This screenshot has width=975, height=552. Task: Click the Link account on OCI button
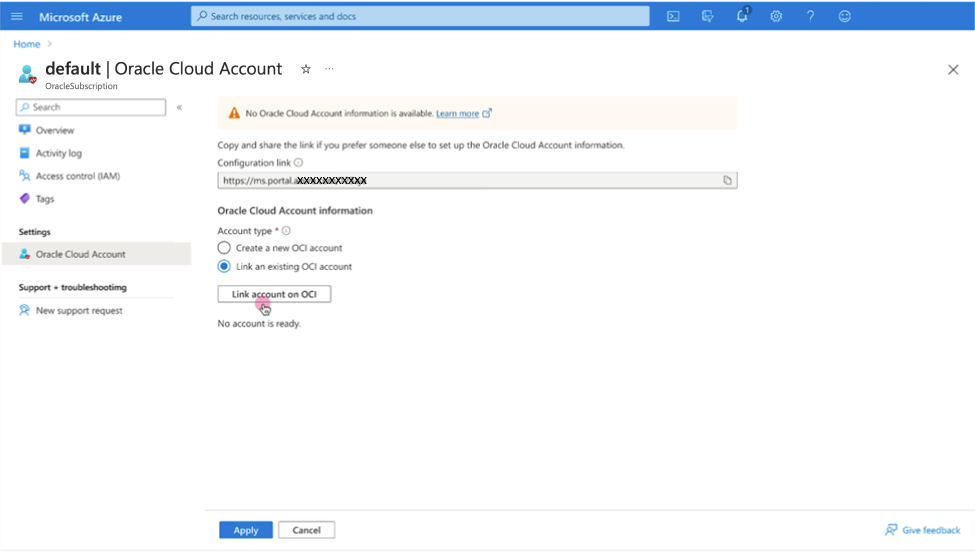click(x=274, y=294)
